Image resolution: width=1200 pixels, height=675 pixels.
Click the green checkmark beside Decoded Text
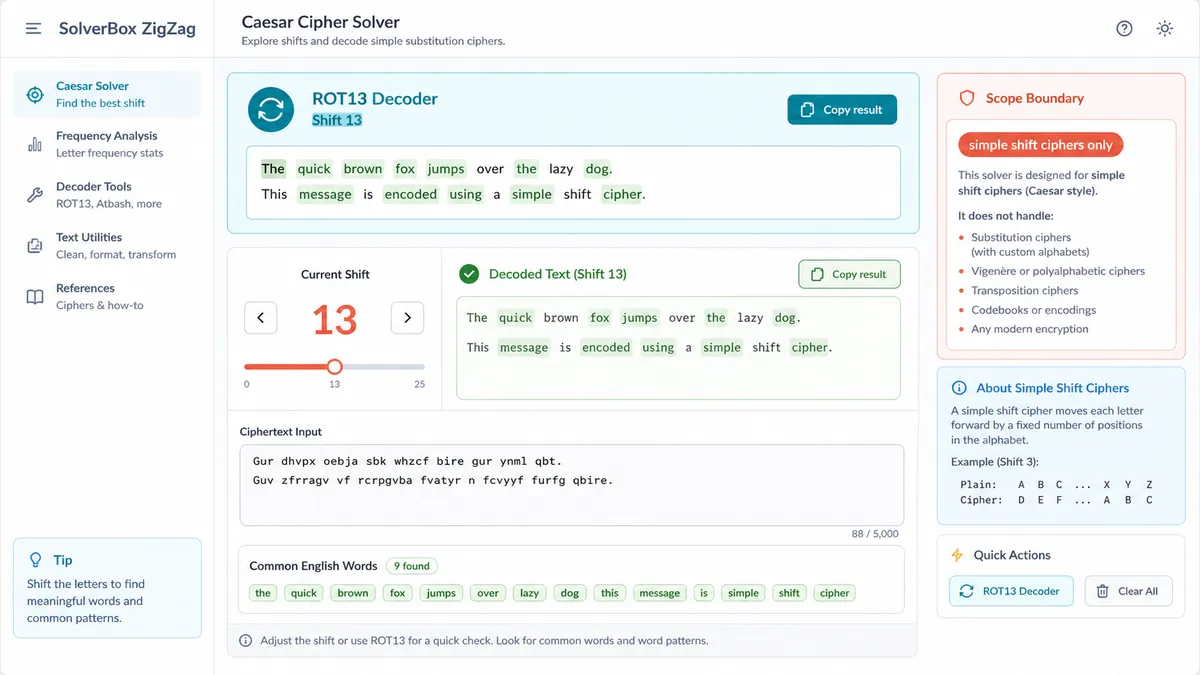pos(469,274)
